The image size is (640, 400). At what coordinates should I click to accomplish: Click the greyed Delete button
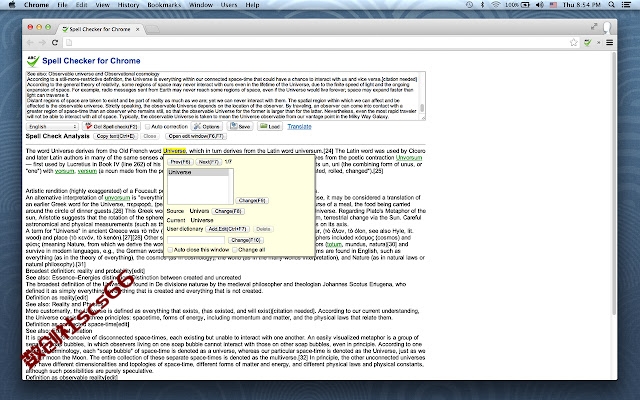coord(263,229)
